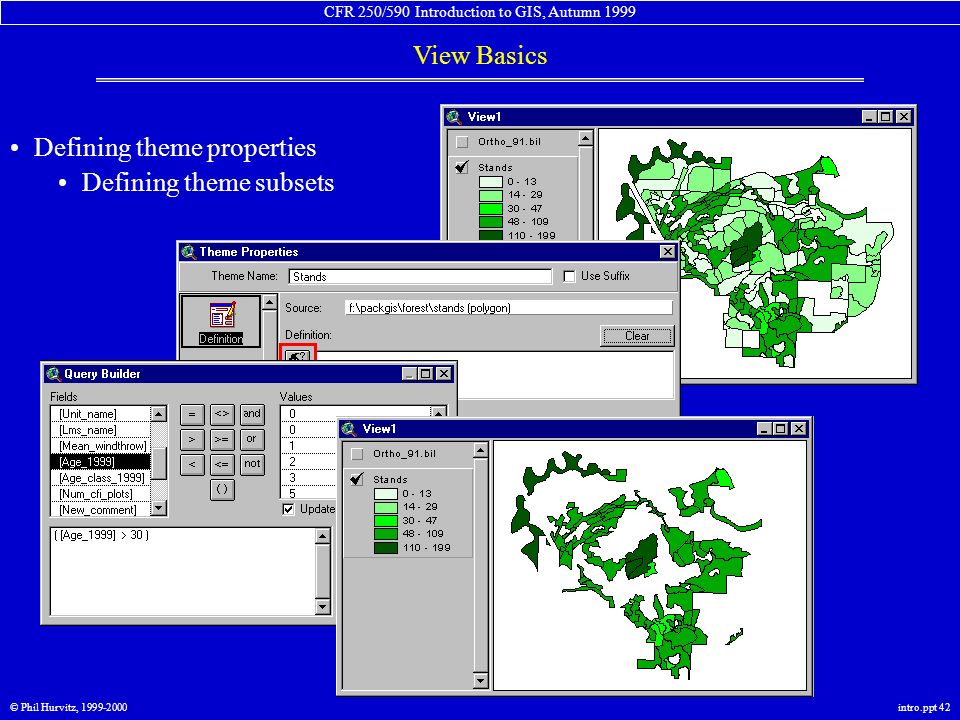Viewport: 960px width, 720px height.
Task: Open the query builder hammer icon in Theme Properties
Action: pos(298,355)
